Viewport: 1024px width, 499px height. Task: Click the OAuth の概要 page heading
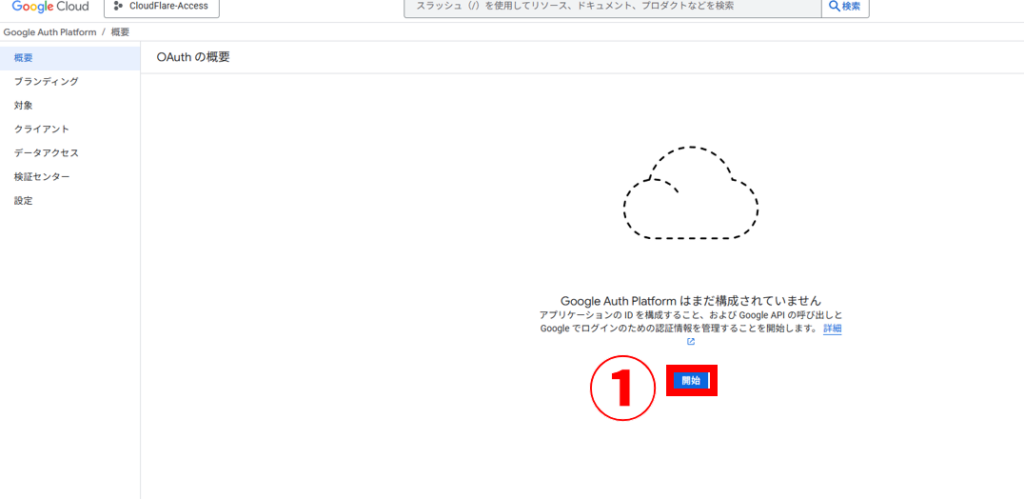click(x=193, y=57)
